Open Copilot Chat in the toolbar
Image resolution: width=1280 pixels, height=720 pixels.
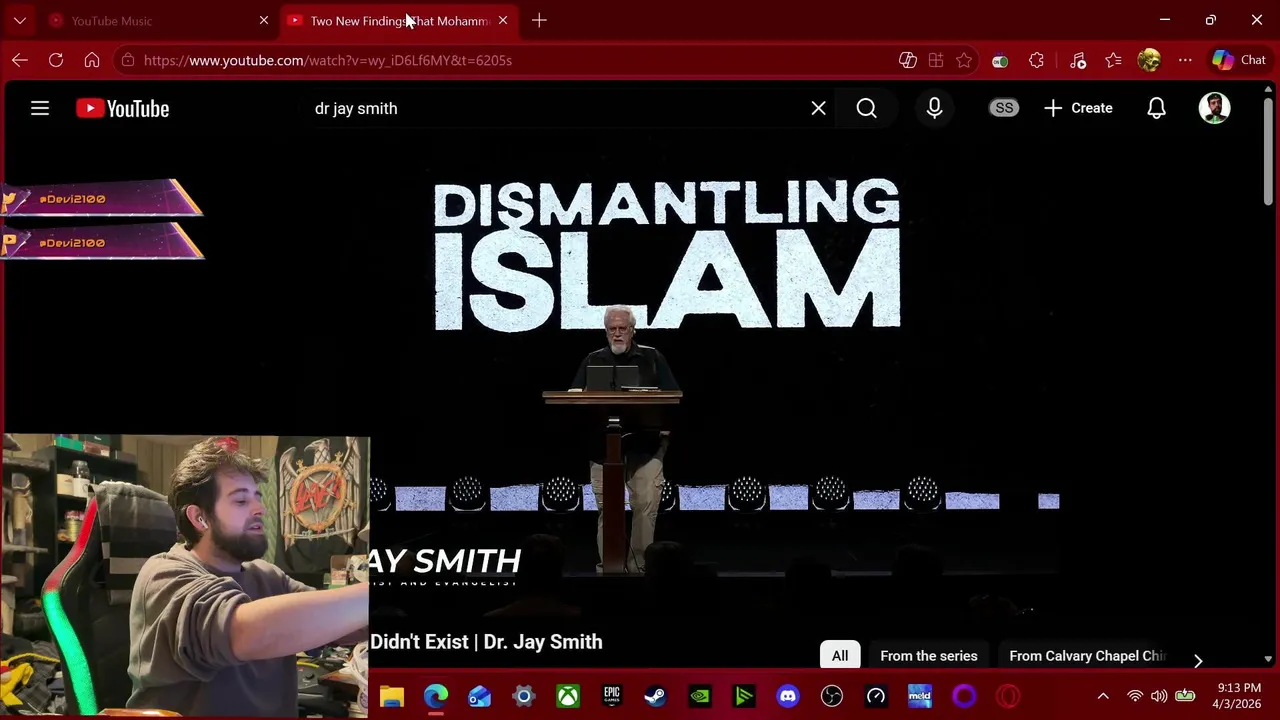click(1239, 60)
